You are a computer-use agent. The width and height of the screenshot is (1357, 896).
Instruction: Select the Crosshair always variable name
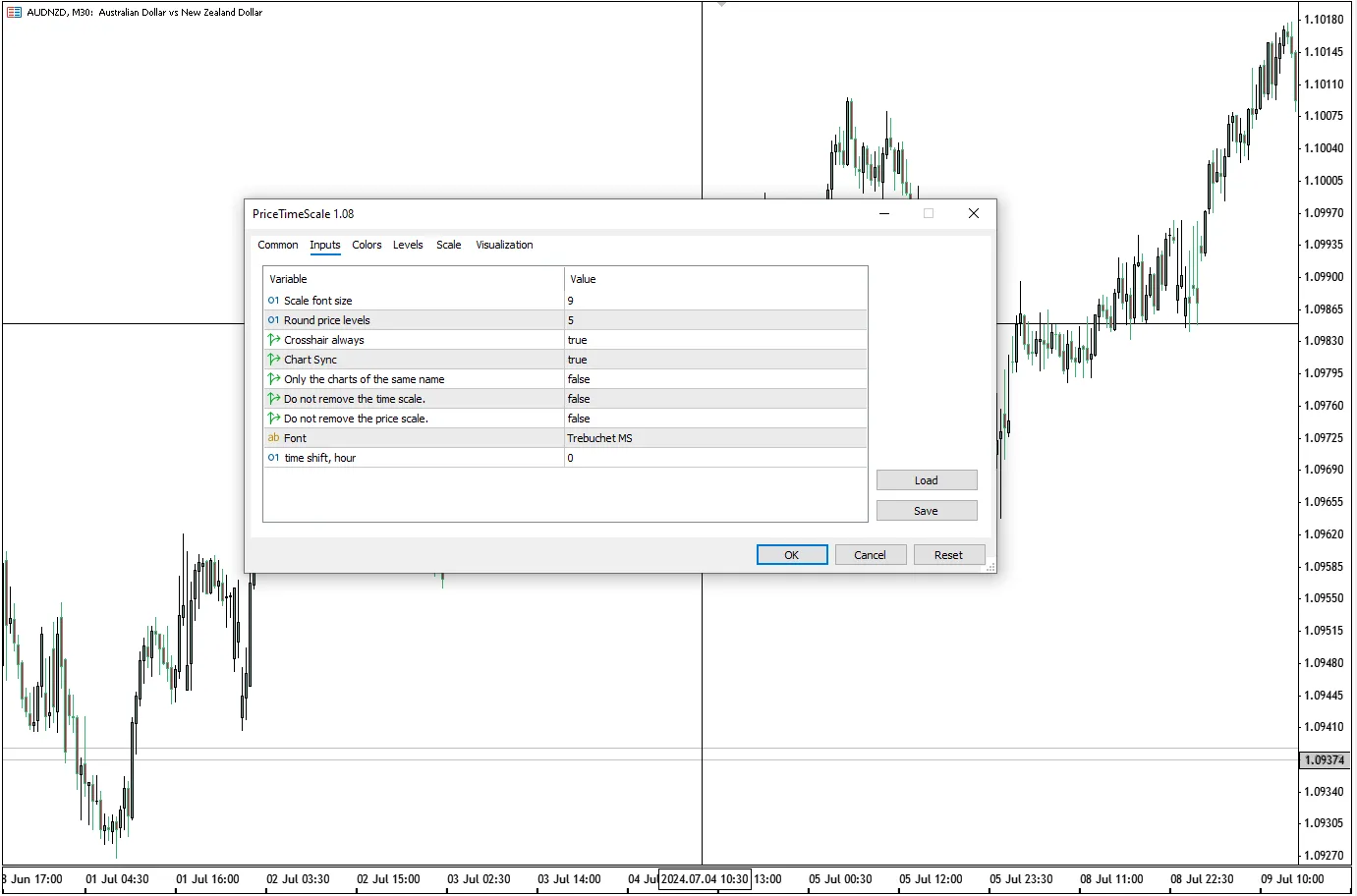(x=324, y=340)
